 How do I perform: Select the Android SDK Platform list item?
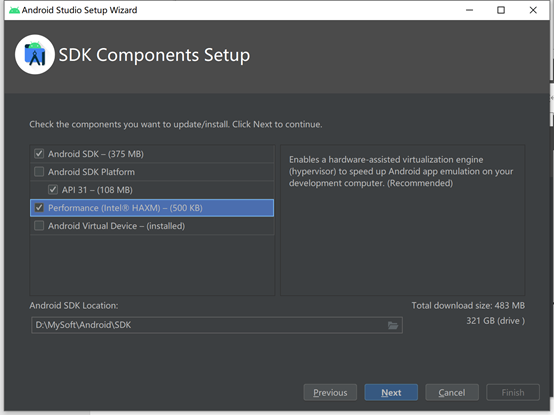tap(152, 172)
